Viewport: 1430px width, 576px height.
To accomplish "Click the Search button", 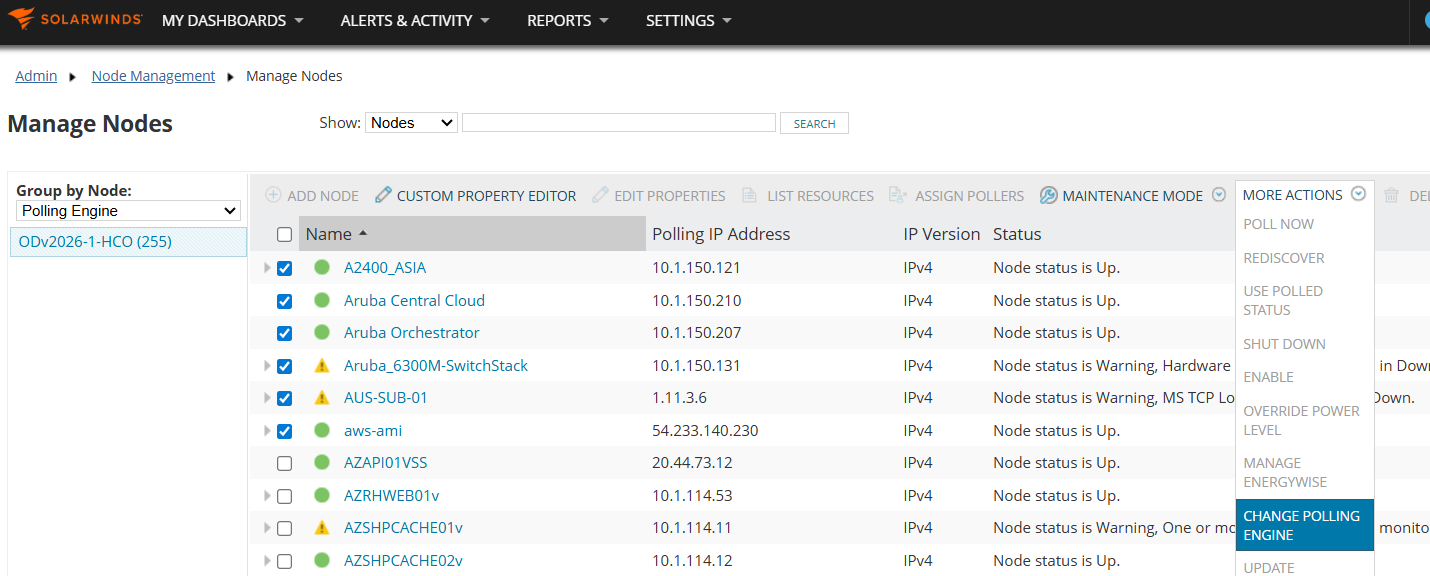I will point(814,123).
